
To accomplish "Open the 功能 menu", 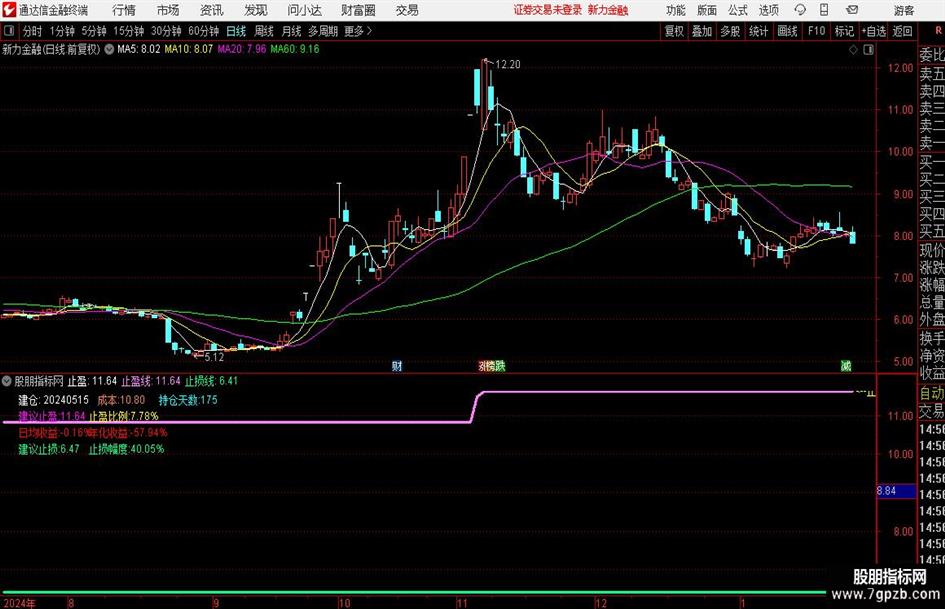I will point(676,10).
